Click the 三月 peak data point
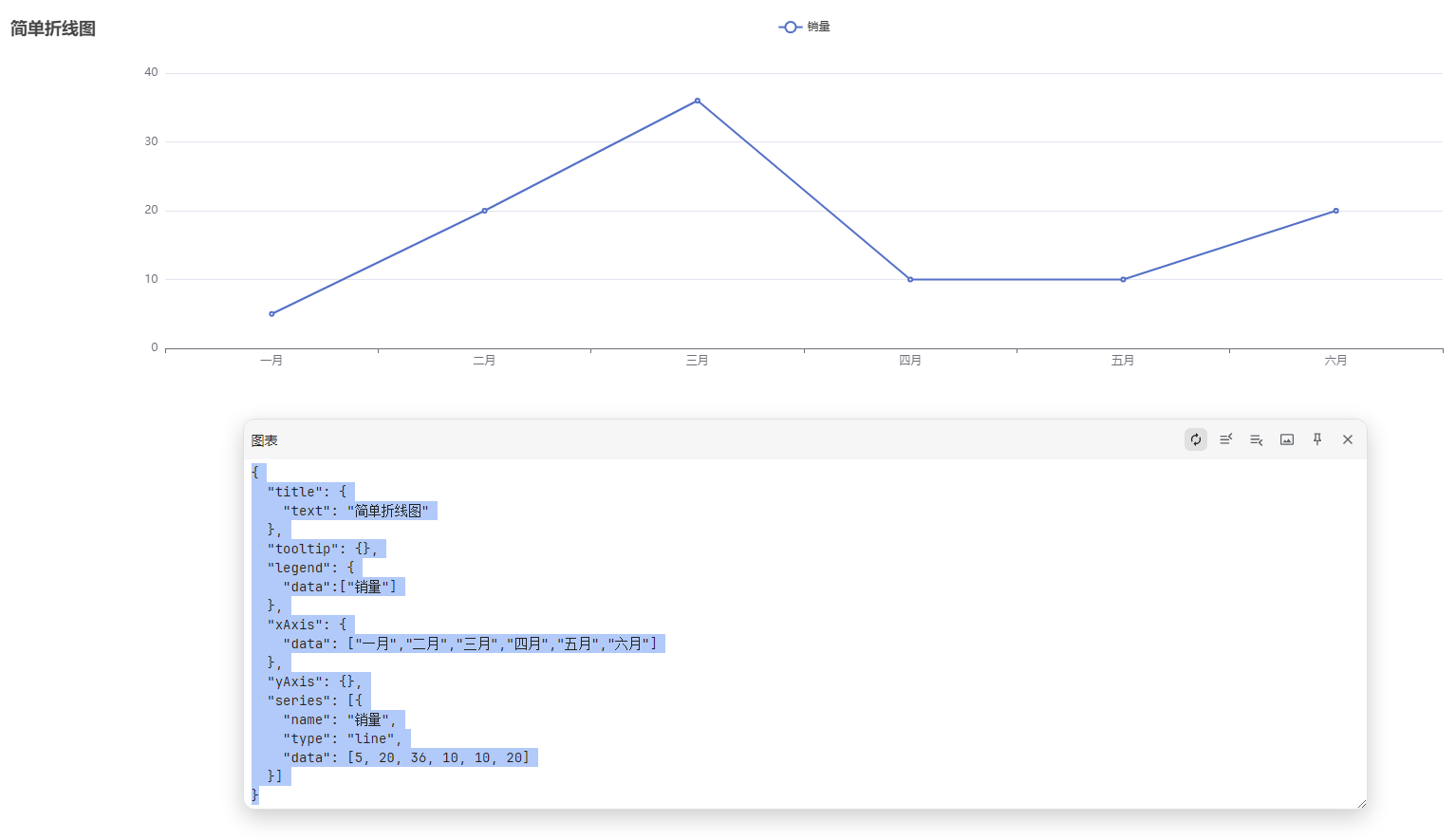This screenshot has width=1456, height=840. pyautogui.click(x=698, y=101)
